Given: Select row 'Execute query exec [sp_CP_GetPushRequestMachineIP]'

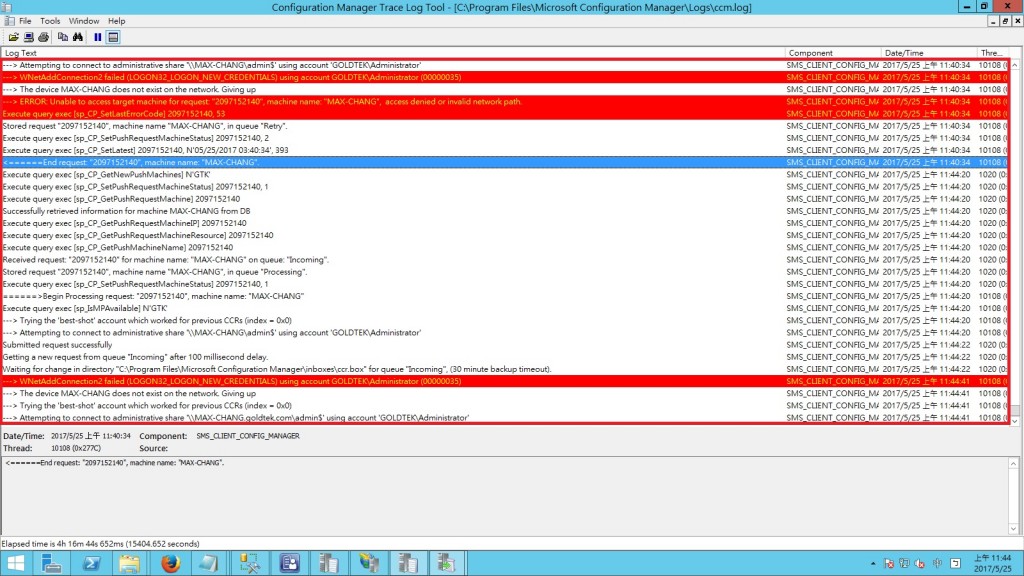Looking at the screenshot, I should point(505,223).
